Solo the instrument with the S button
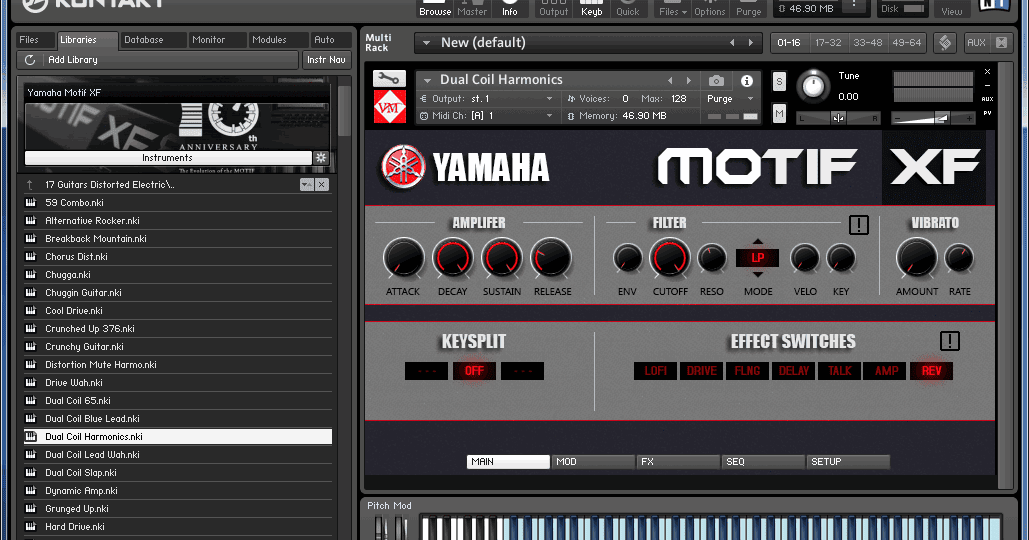 [779, 81]
